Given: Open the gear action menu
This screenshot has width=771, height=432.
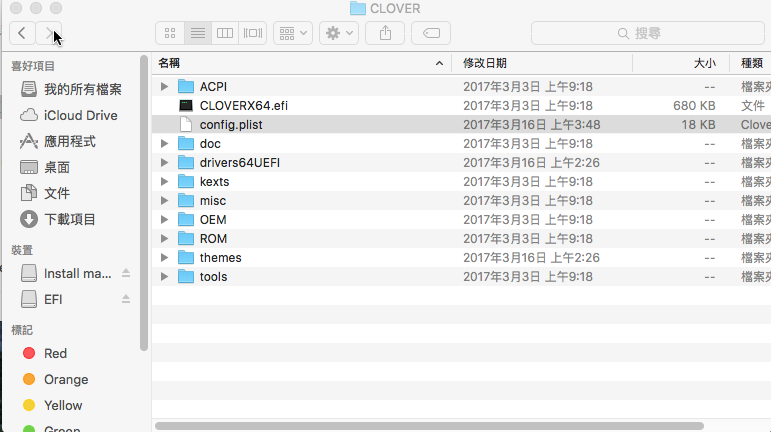Looking at the screenshot, I should 339,33.
